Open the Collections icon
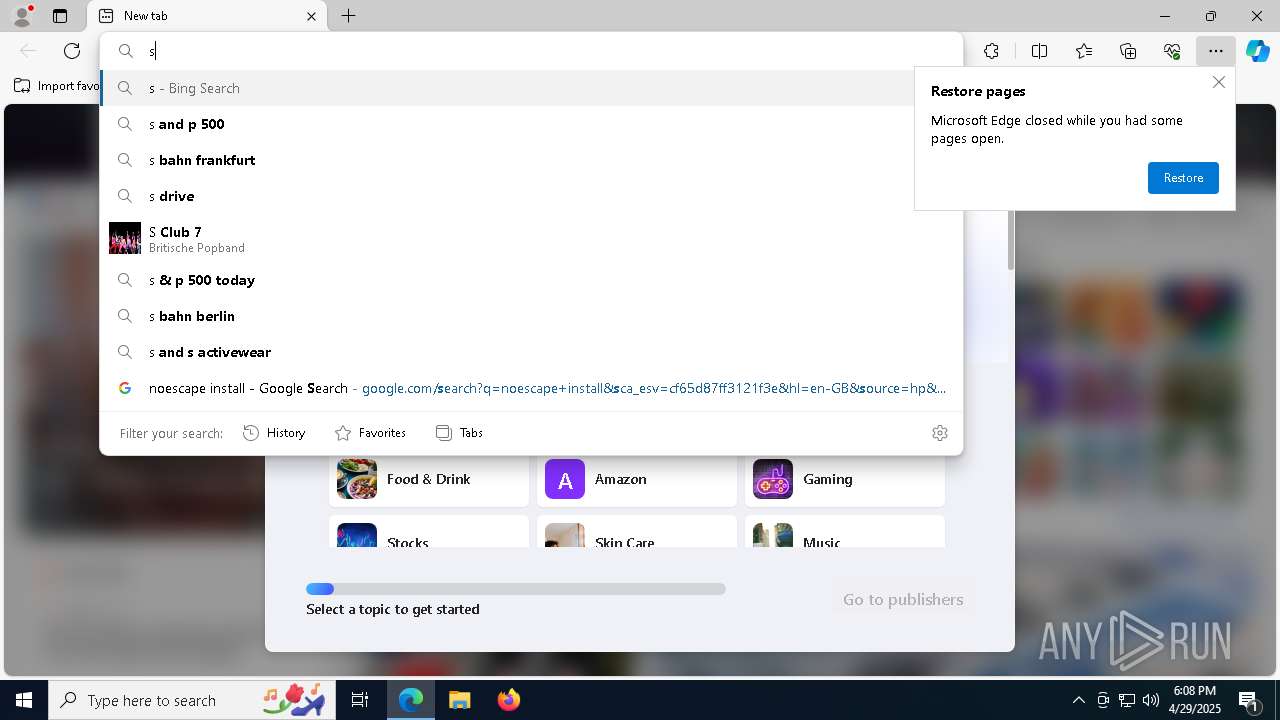Screen dimensions: 1280x720 coord(1128,51)
